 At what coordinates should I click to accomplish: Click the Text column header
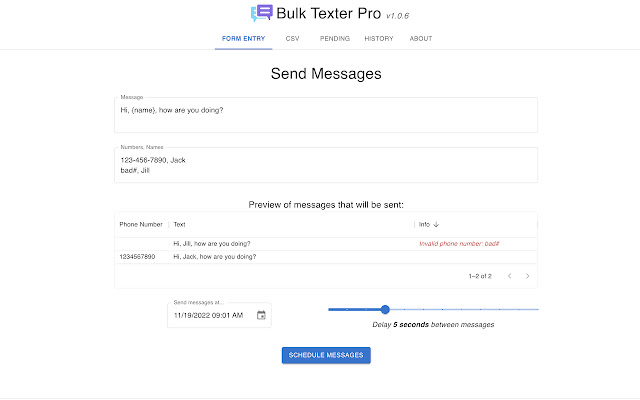coord(180,224)
